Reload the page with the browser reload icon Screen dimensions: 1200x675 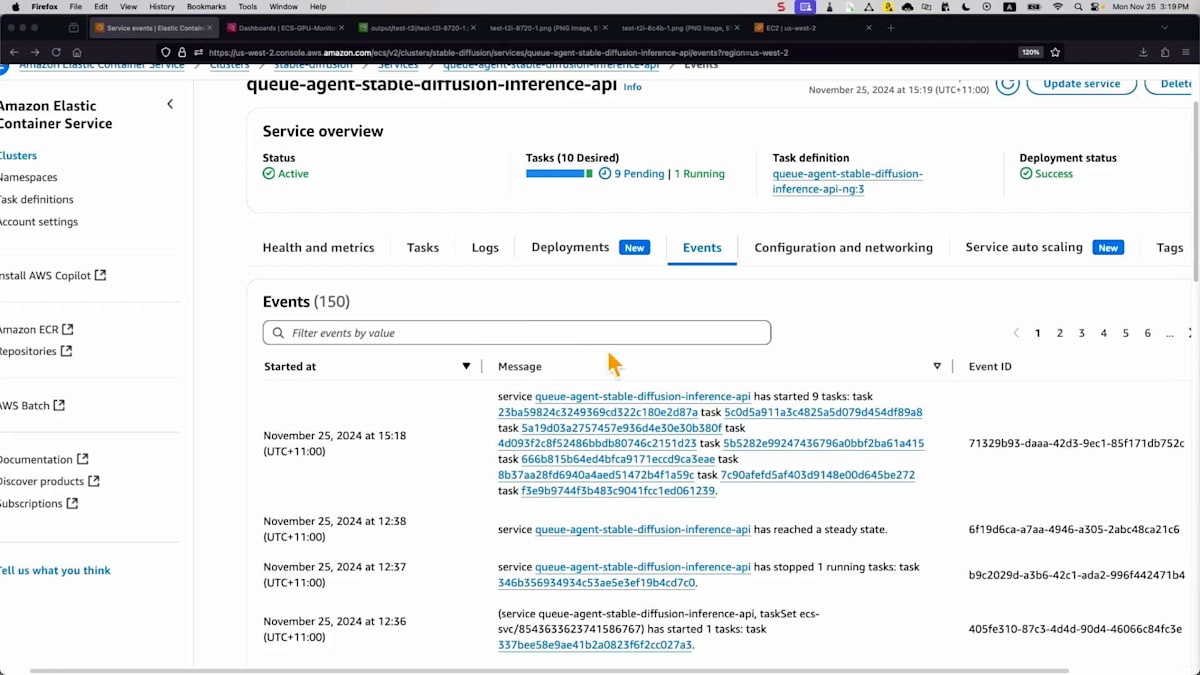(56, 52)
